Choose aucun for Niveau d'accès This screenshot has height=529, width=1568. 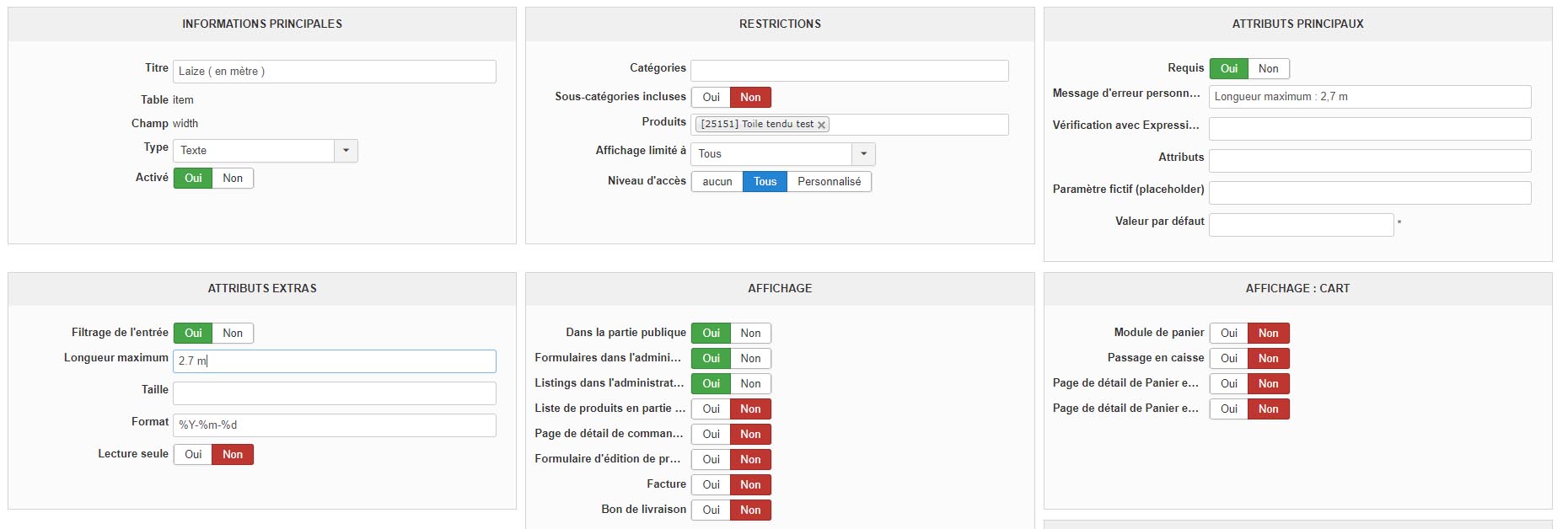(x=717, y=182)
